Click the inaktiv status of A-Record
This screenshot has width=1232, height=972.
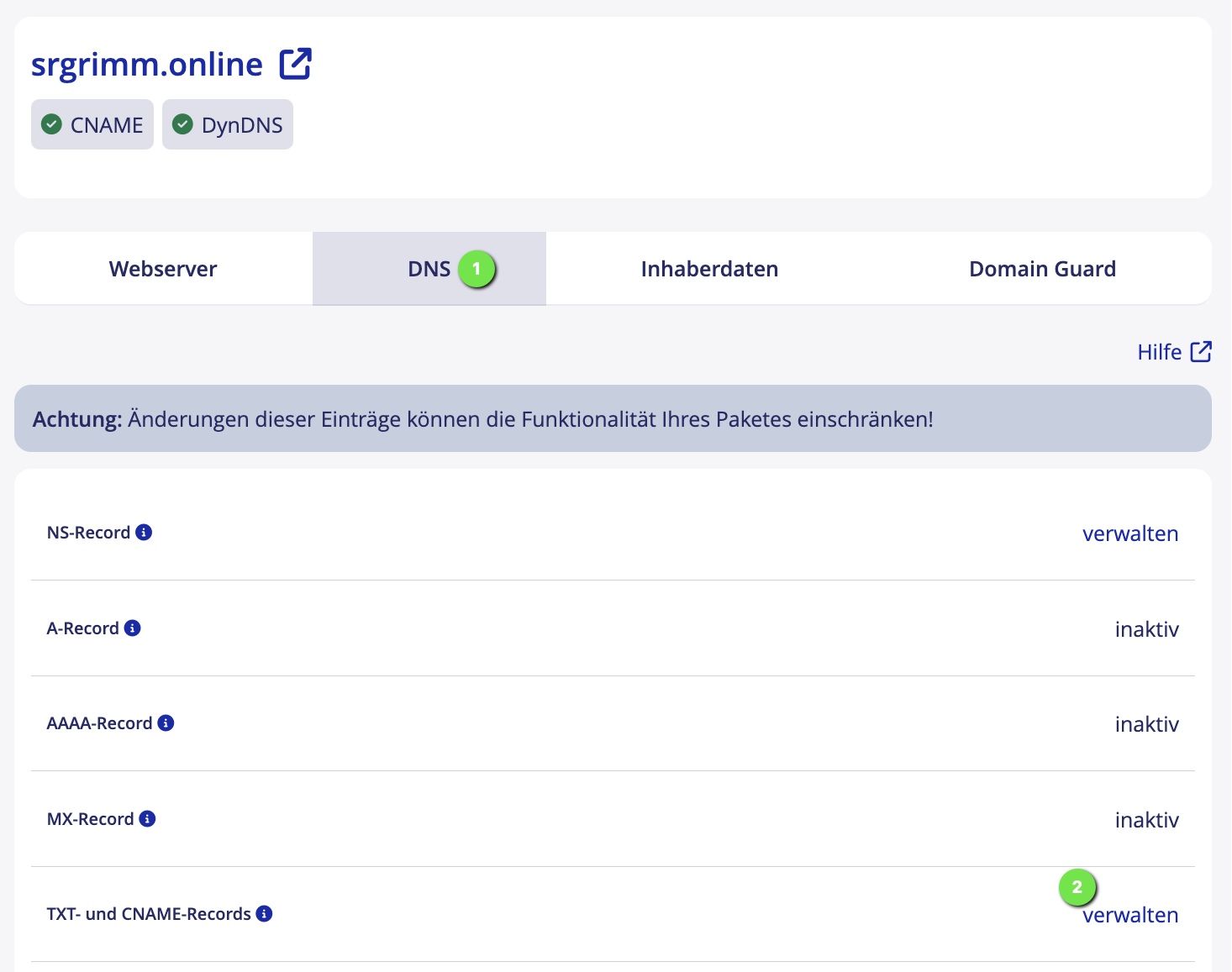[x=1146, y=629]
